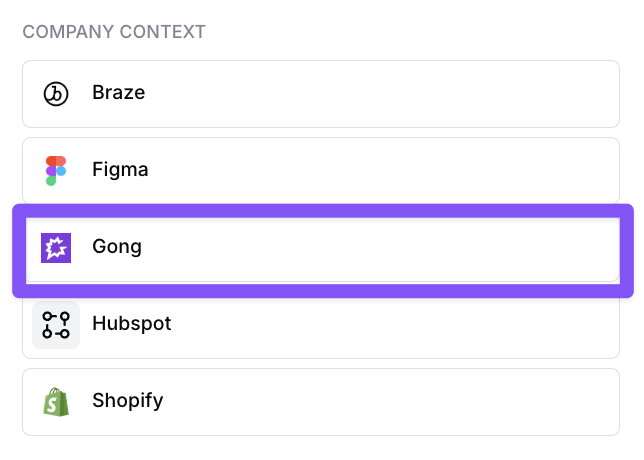The height and width of the screenshot is (460, 644).
Task: Choose the highlighted Gong option
Action: point(320,247)
